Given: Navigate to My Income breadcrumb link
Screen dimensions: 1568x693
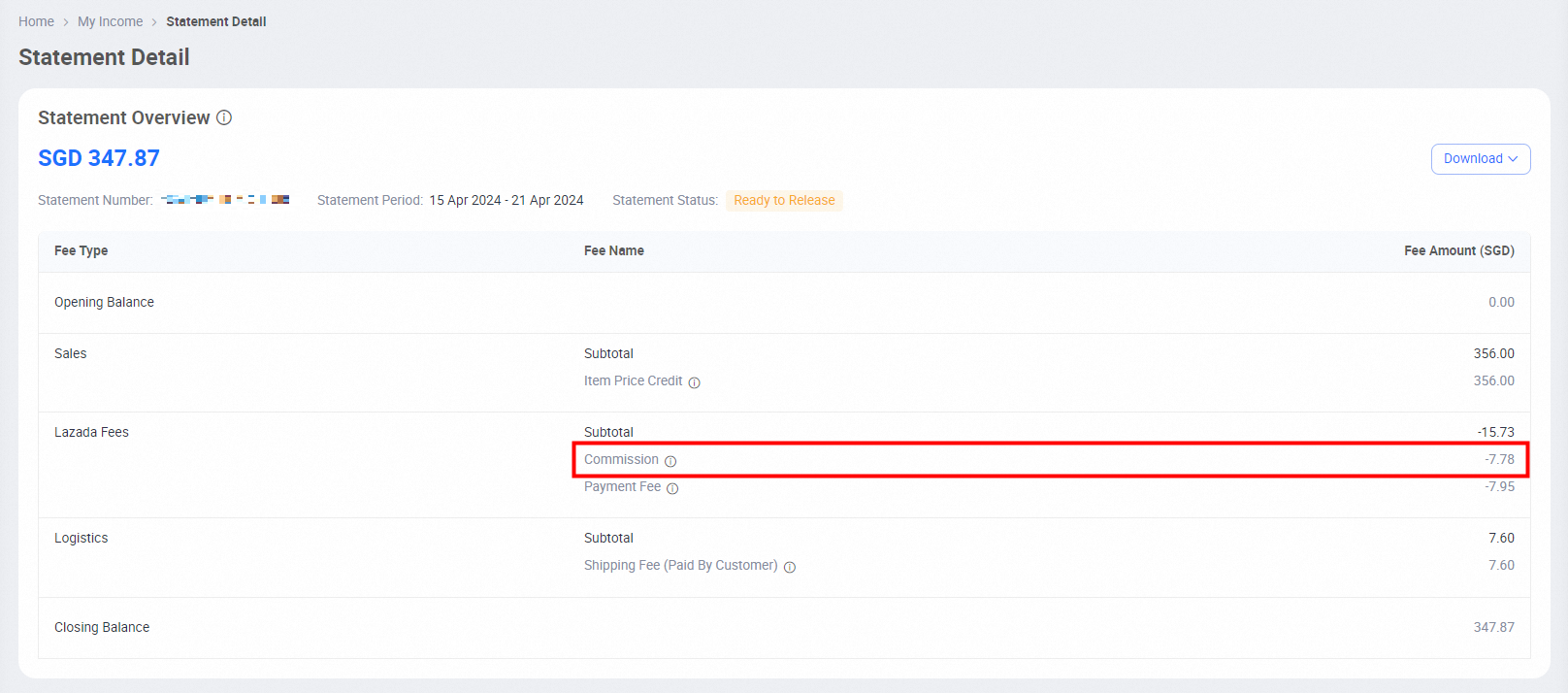Looking at the screenshot, I should (110, 21).
